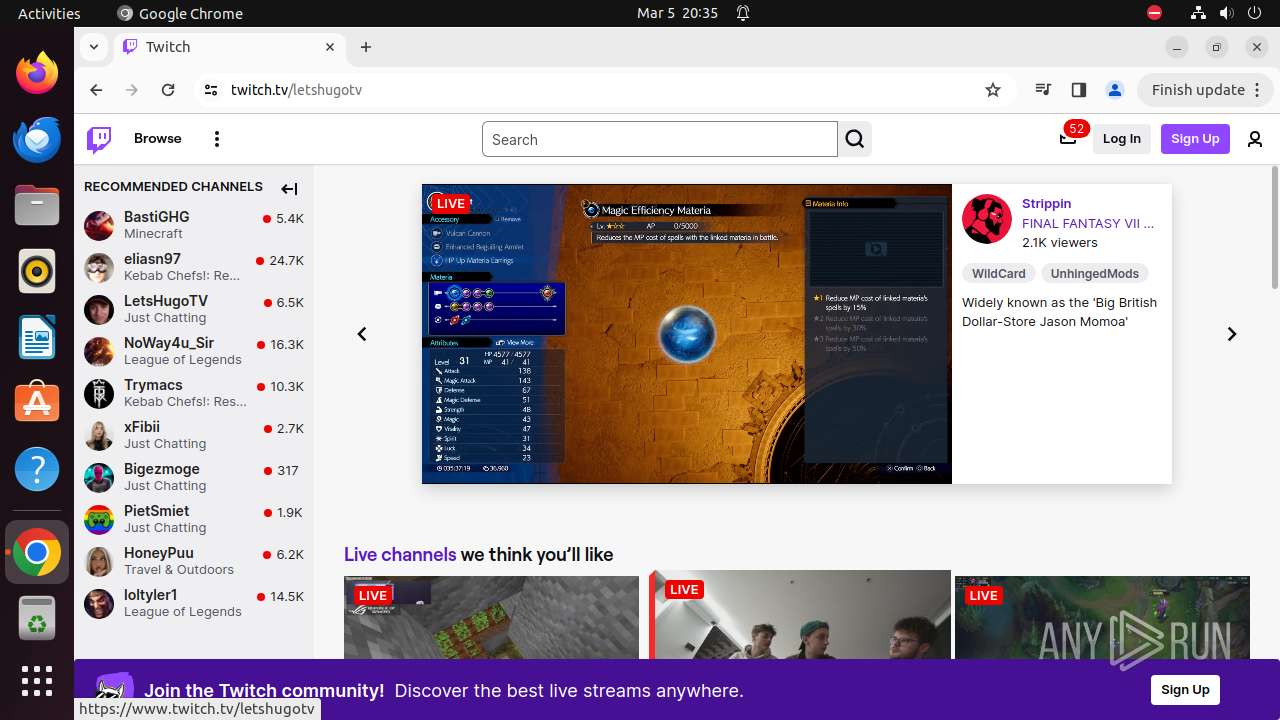Screen dimensions: 1280x720
Task: Open the tab search dropdown arrow
Action: 93,47
